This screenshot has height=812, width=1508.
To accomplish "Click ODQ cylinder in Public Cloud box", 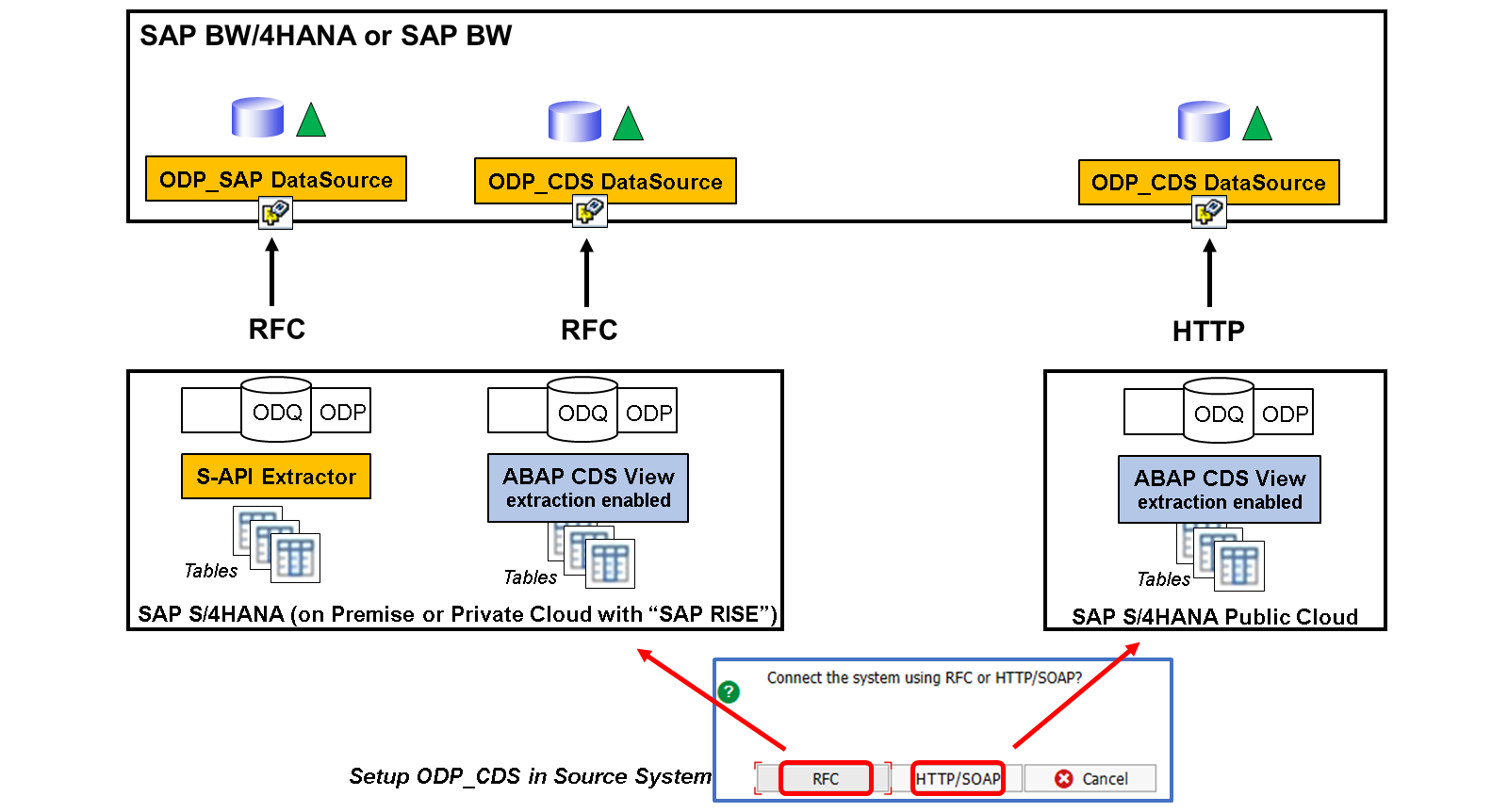I will (x=1219, y=412).
